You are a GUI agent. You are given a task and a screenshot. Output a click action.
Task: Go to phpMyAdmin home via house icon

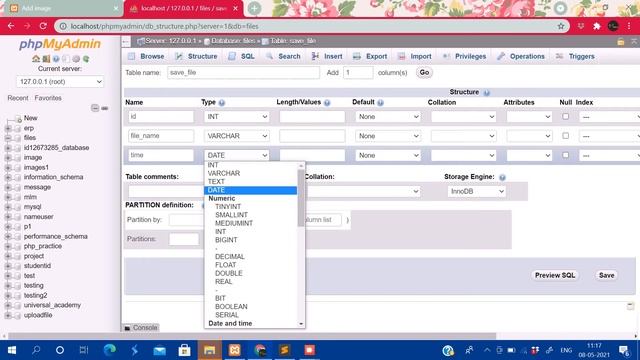point(36,59)
